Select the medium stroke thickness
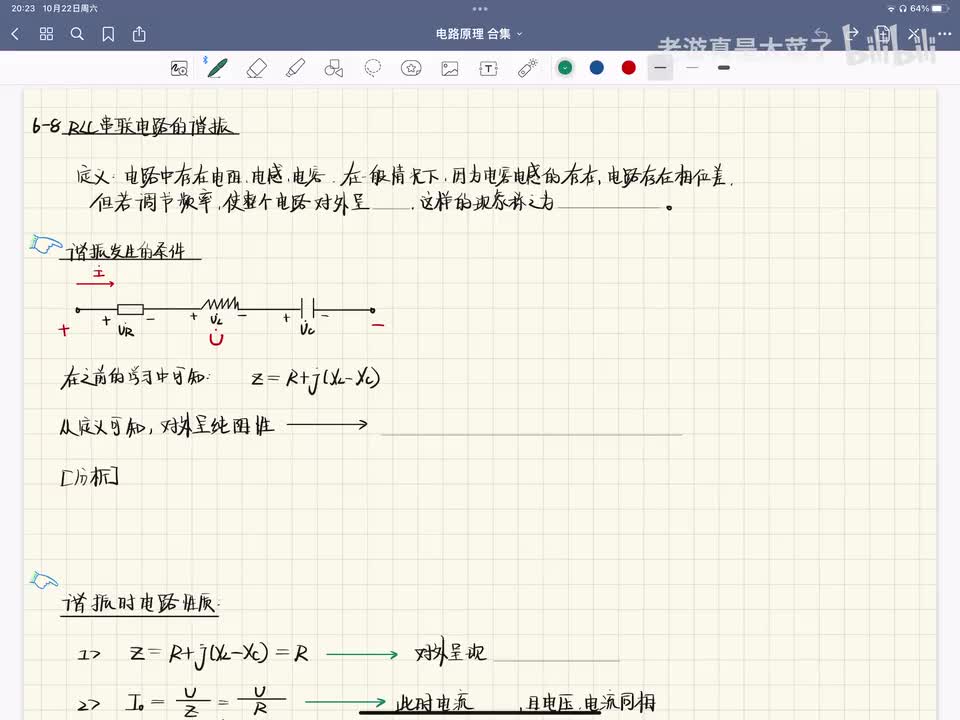Viewport: 960px width, 720px height. (x=661, y=68)
